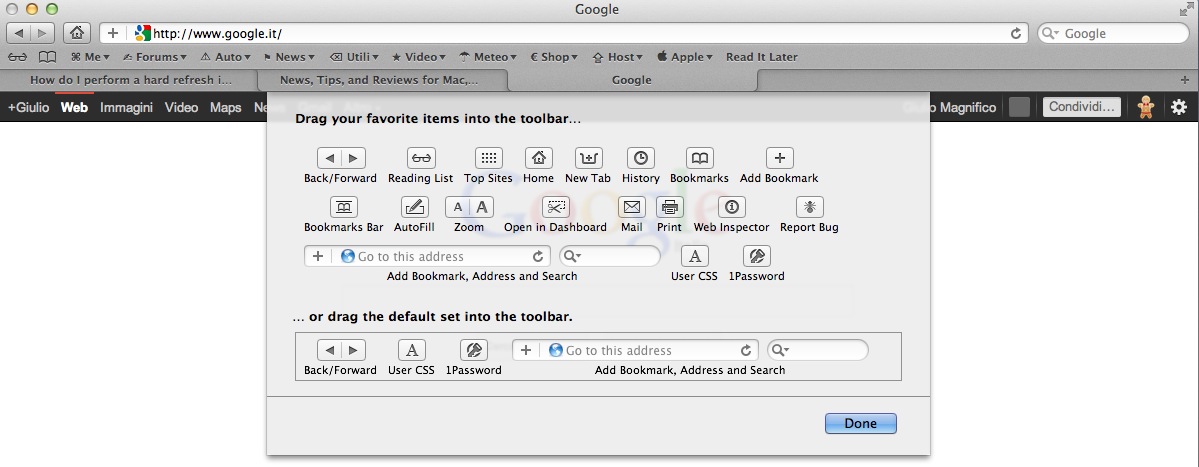Expand the Shop bookmarks folder

pos(554,57)
